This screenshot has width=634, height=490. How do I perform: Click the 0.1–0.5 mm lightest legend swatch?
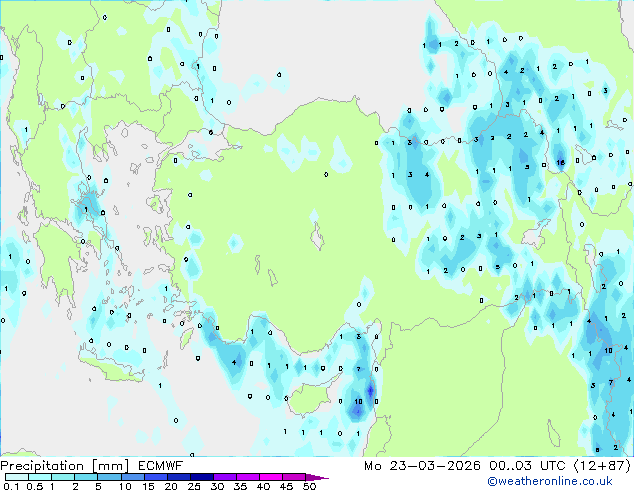[17, 477]
